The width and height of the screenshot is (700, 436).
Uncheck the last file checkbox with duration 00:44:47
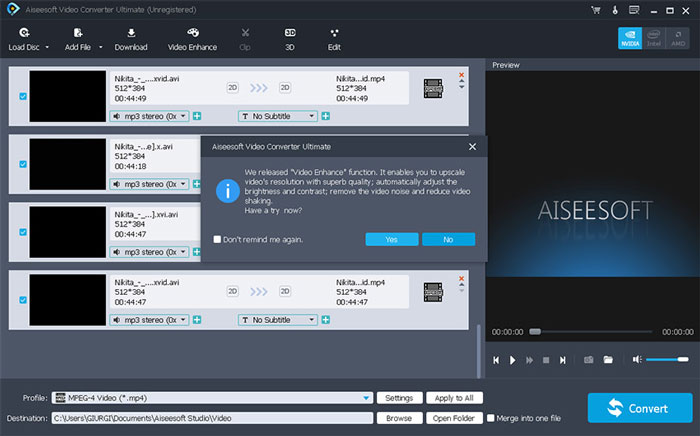pos(23,300)
